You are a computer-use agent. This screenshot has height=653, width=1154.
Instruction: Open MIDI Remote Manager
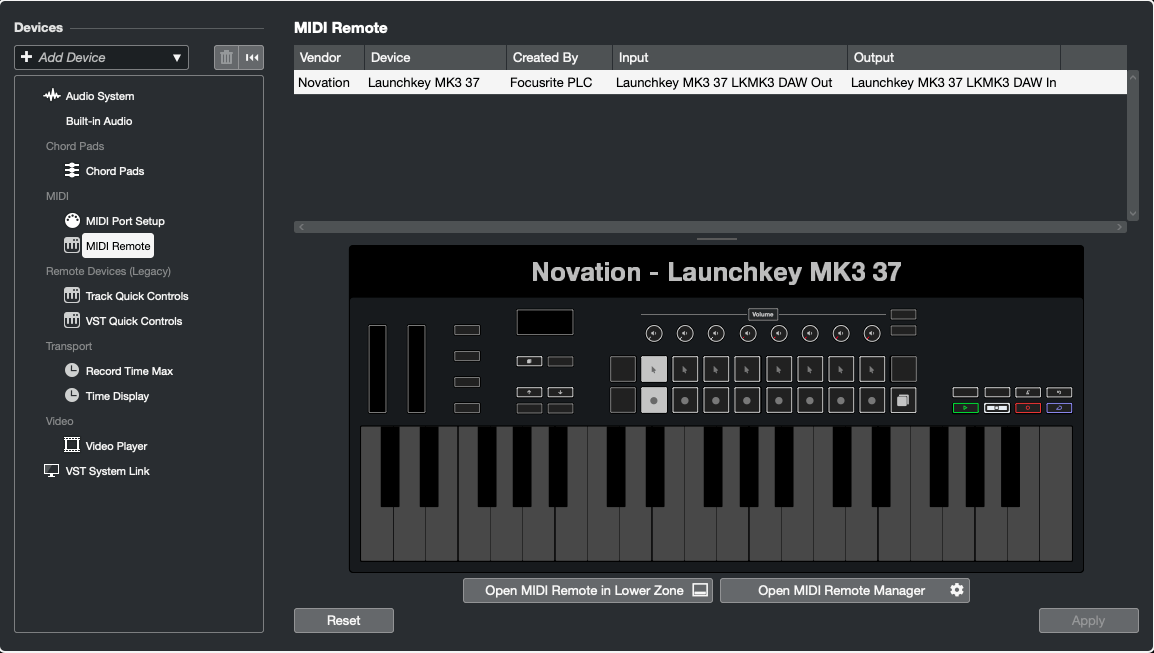coord(845,590)
